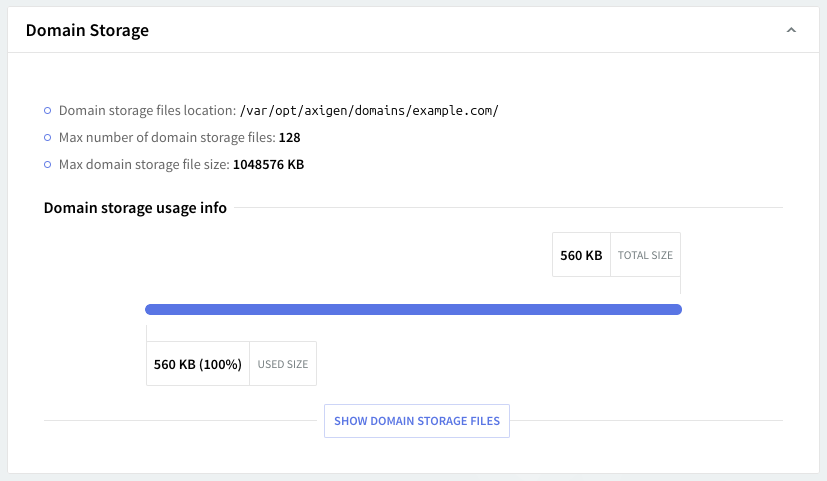
Task: Click the Domain Storage panel title
Action: pos(87,31)
